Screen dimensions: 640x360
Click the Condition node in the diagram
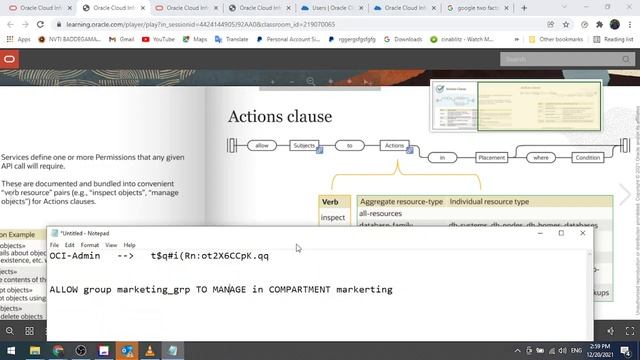click(x=587, y=158)
